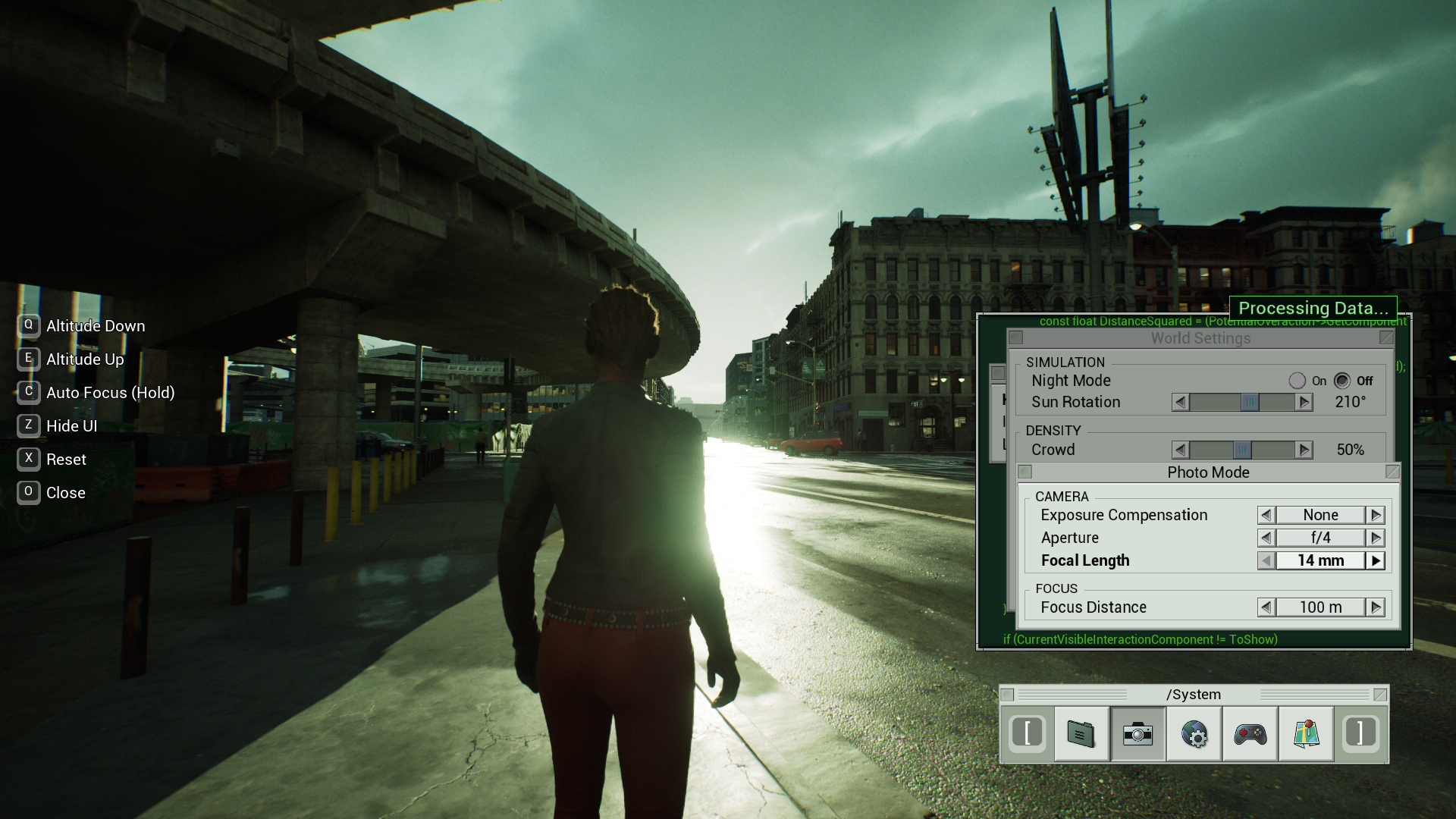Click the right bracket navigation icon

tap(1360, 733)
